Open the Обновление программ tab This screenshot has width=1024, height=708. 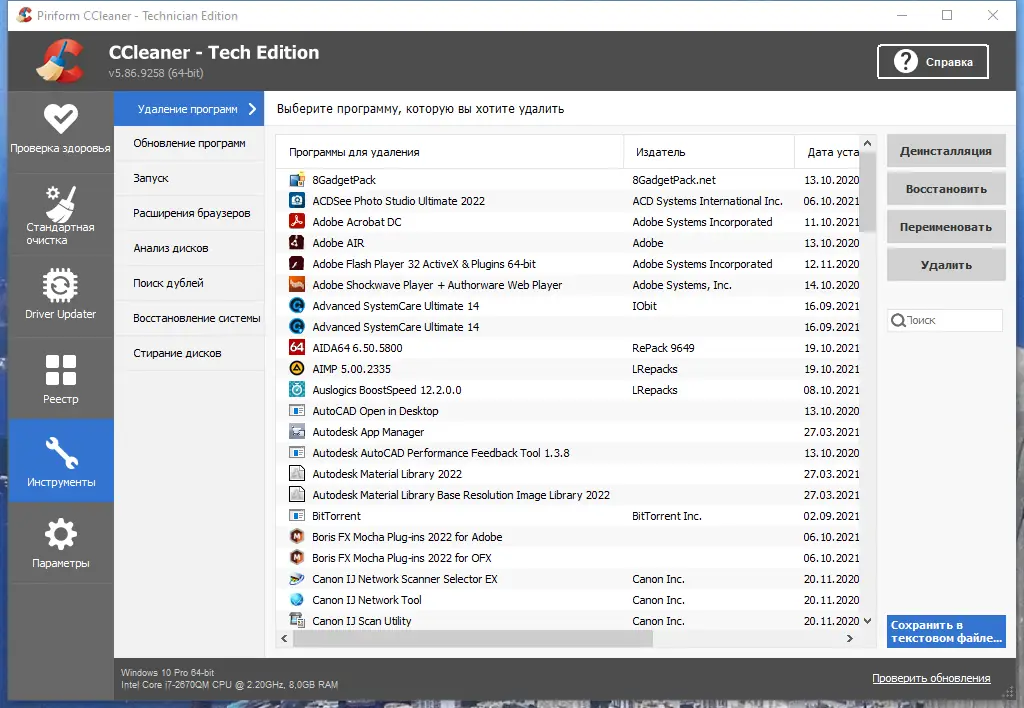[x=189, y=143]
